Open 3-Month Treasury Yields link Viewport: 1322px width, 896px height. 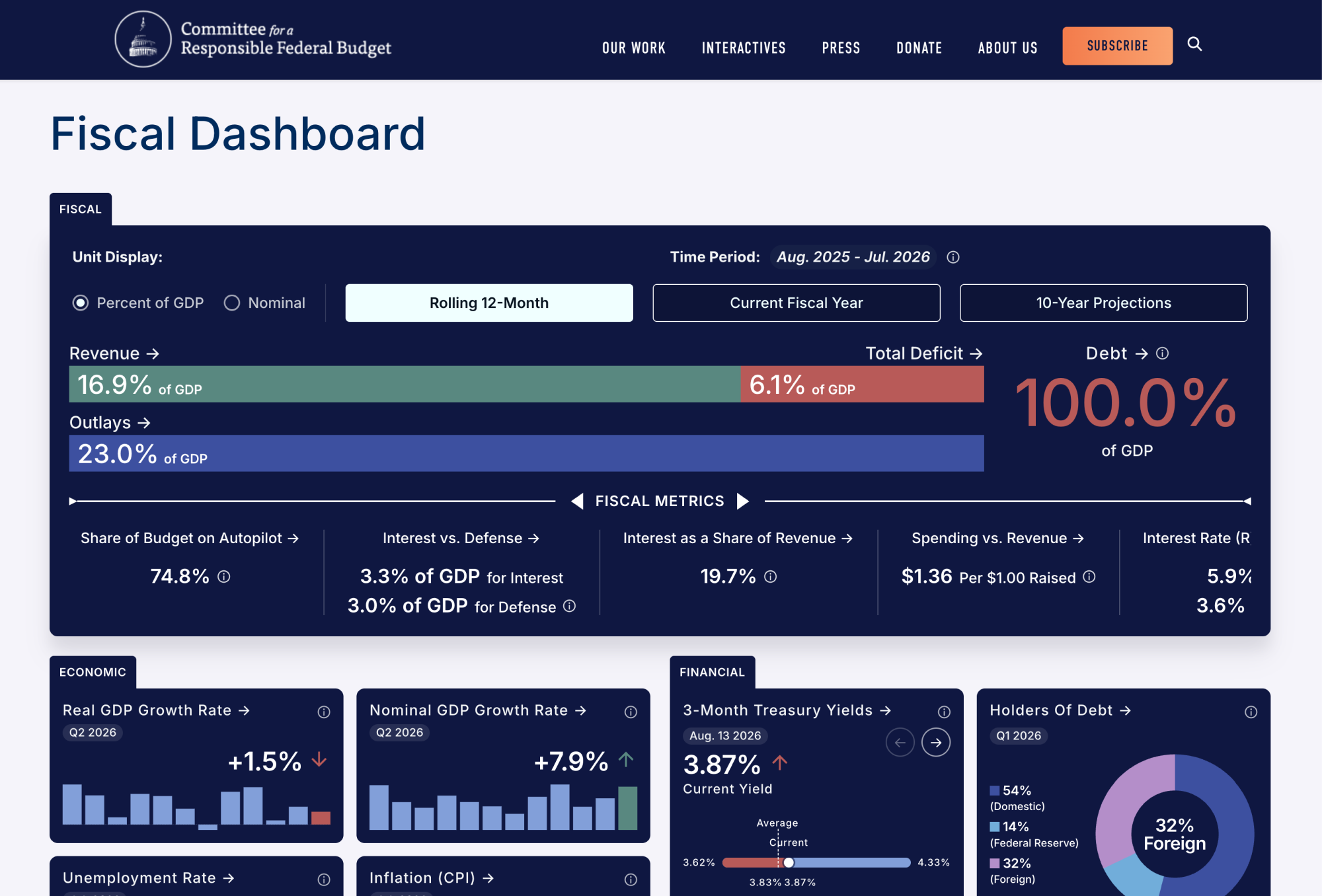(x=787, y=710)
